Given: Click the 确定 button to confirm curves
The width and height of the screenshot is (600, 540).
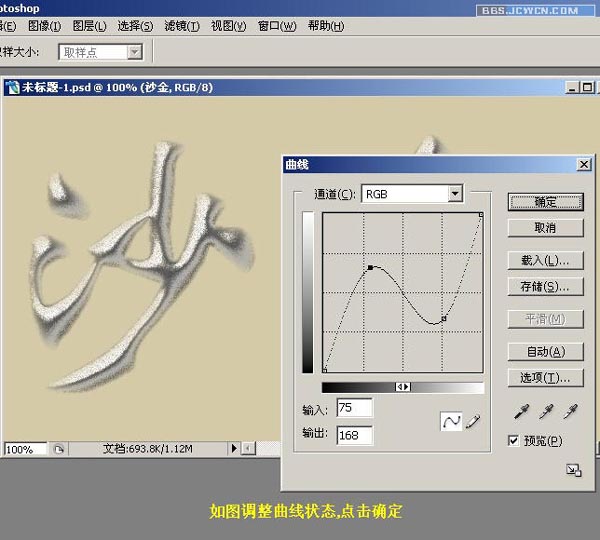Looking at the screenshot, I should point(545,201).
